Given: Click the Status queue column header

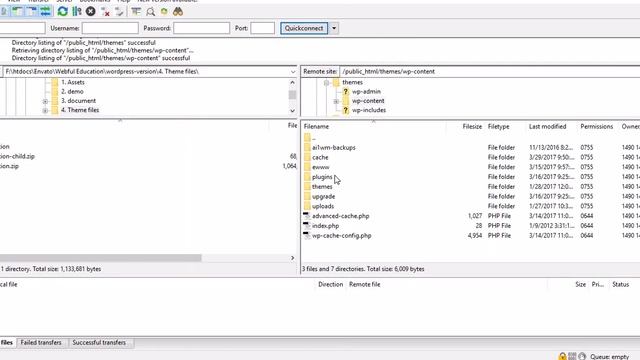Looking at the screenshot, I should [620, 284].
